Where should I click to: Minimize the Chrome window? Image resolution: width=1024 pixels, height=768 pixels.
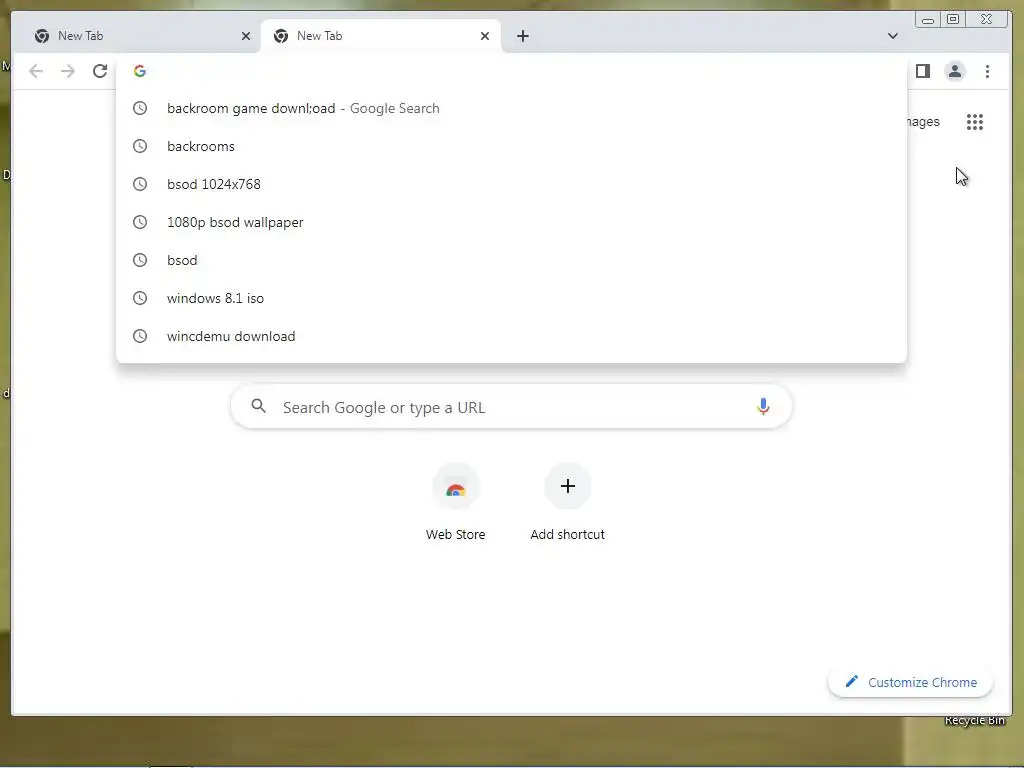pyautogui.click(x=927, y=20)
